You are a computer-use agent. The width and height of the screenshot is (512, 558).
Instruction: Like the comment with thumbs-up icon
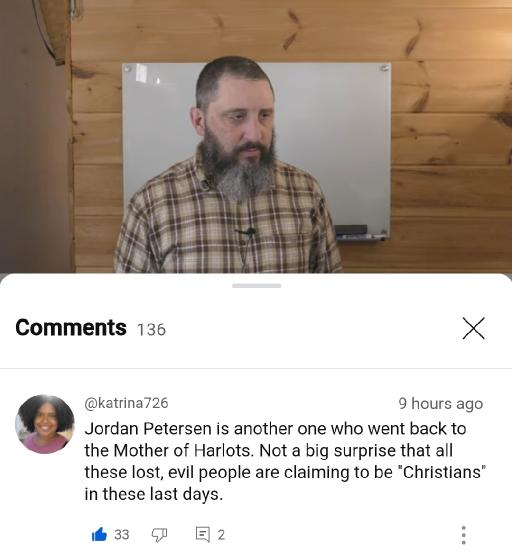point(99,534)
